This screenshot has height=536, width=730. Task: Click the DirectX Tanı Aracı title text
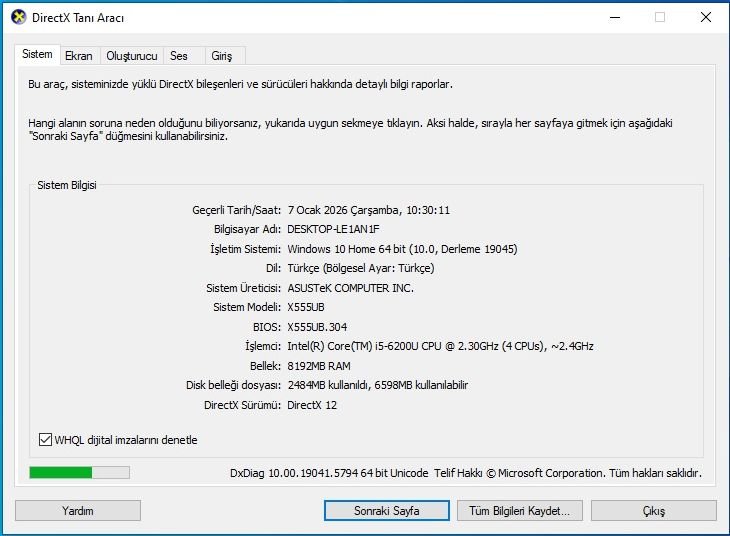pos(79,18)
